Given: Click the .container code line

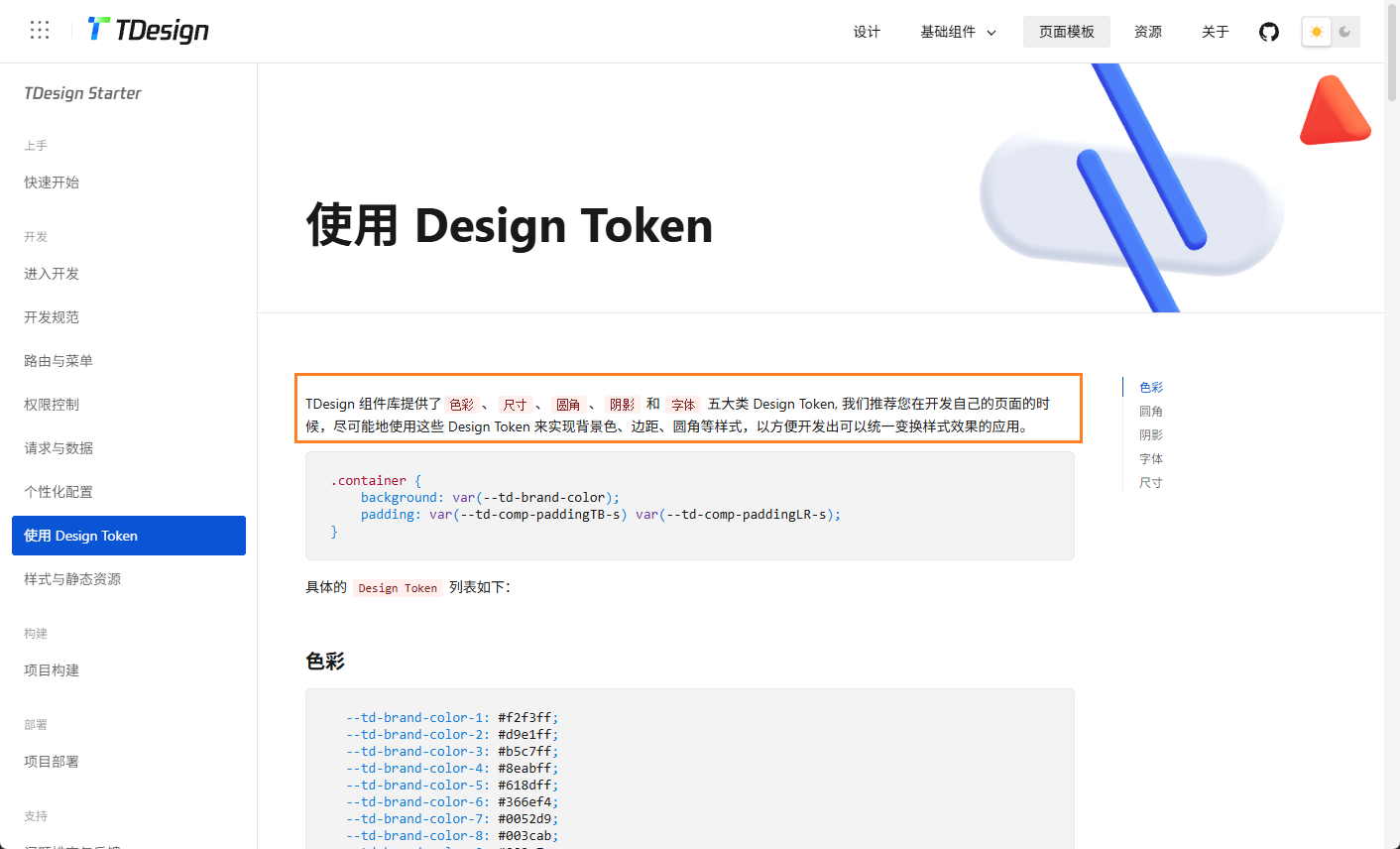Looking at the screenshot, I should click(376, 481).
